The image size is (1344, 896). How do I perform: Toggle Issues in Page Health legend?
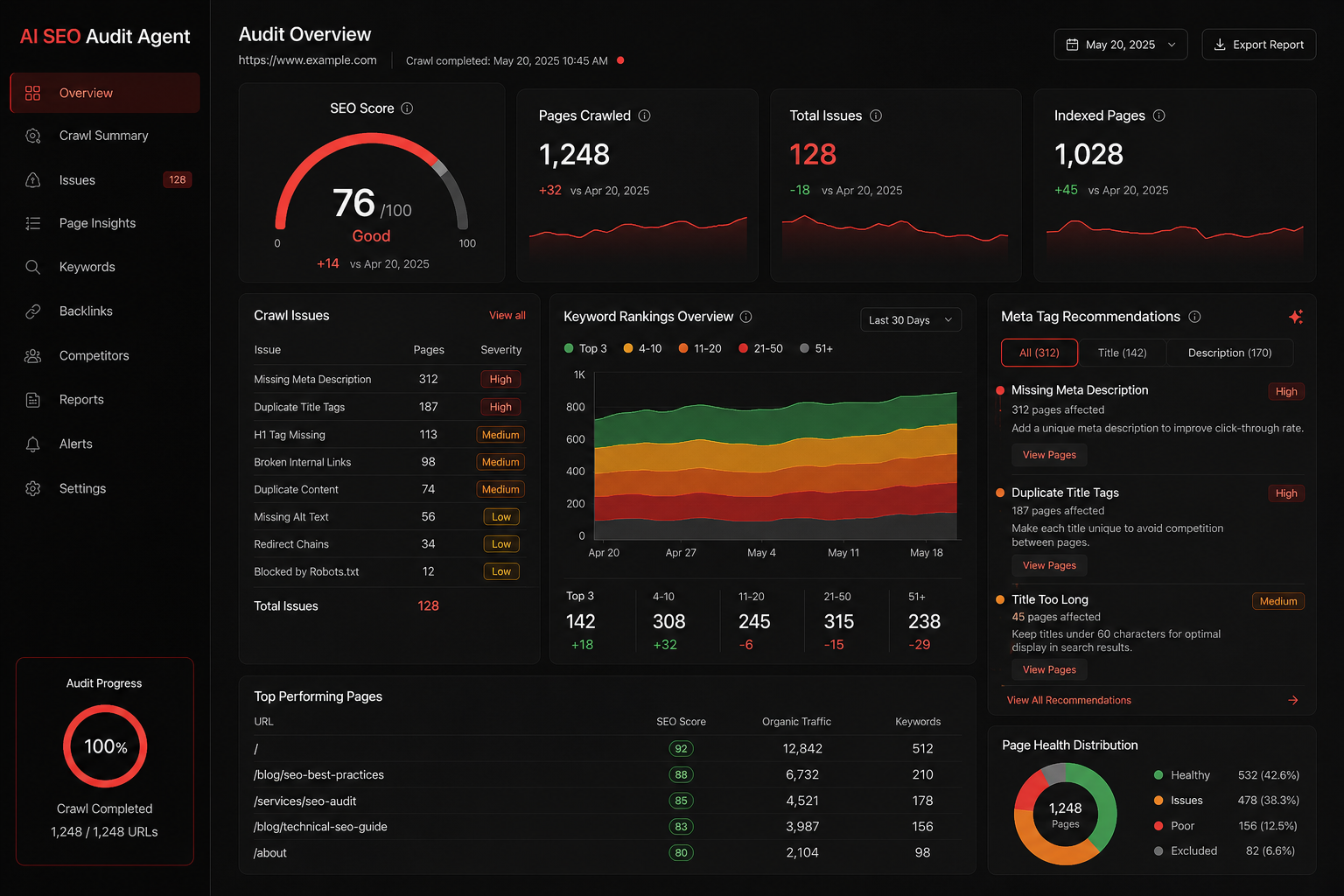[1179, 801]
